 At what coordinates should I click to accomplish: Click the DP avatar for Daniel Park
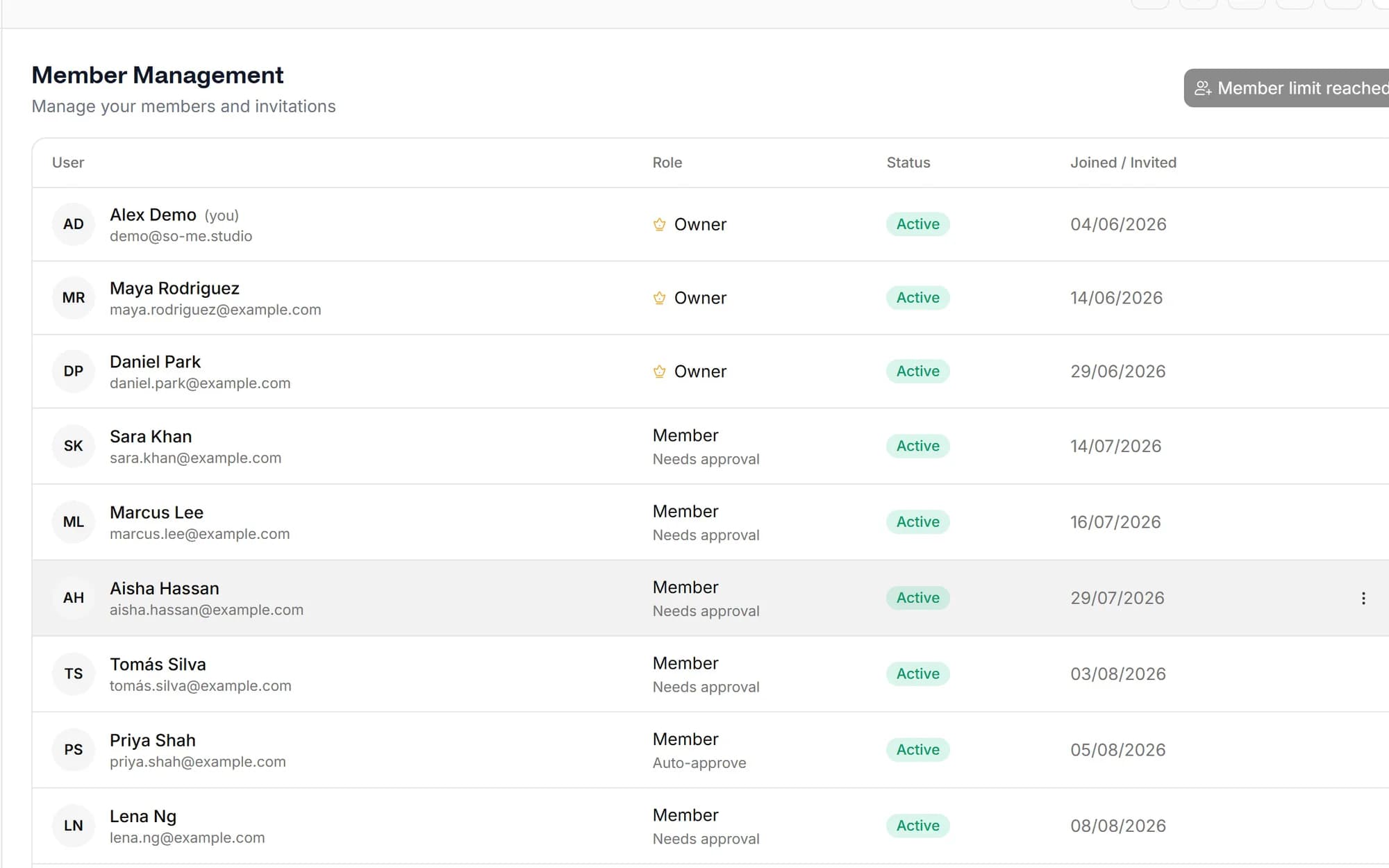tap(73, 372)
